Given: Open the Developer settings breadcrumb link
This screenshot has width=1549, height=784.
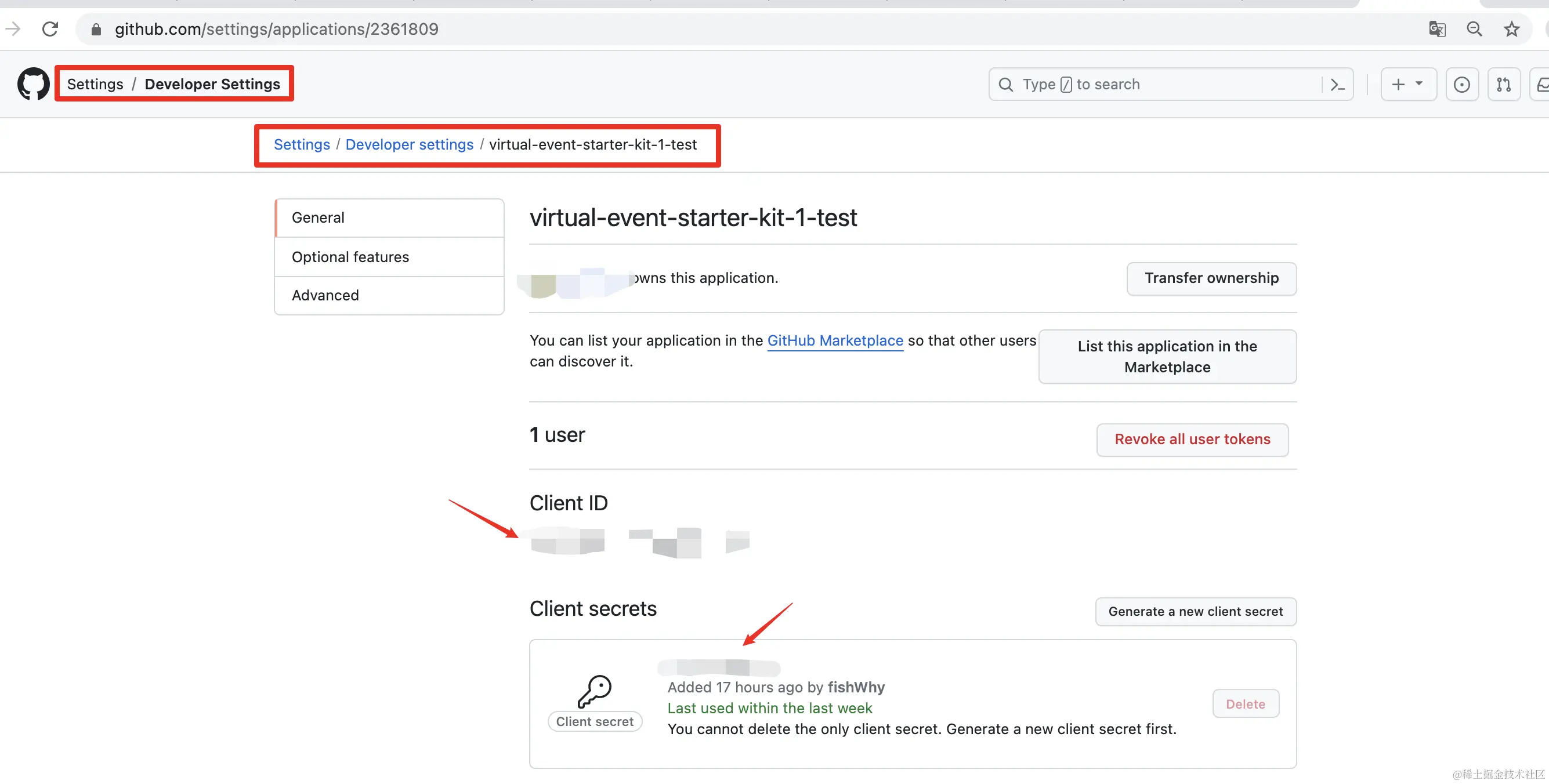Looking at the screenshot, I should pyautogui.click(x=409, y=145).
